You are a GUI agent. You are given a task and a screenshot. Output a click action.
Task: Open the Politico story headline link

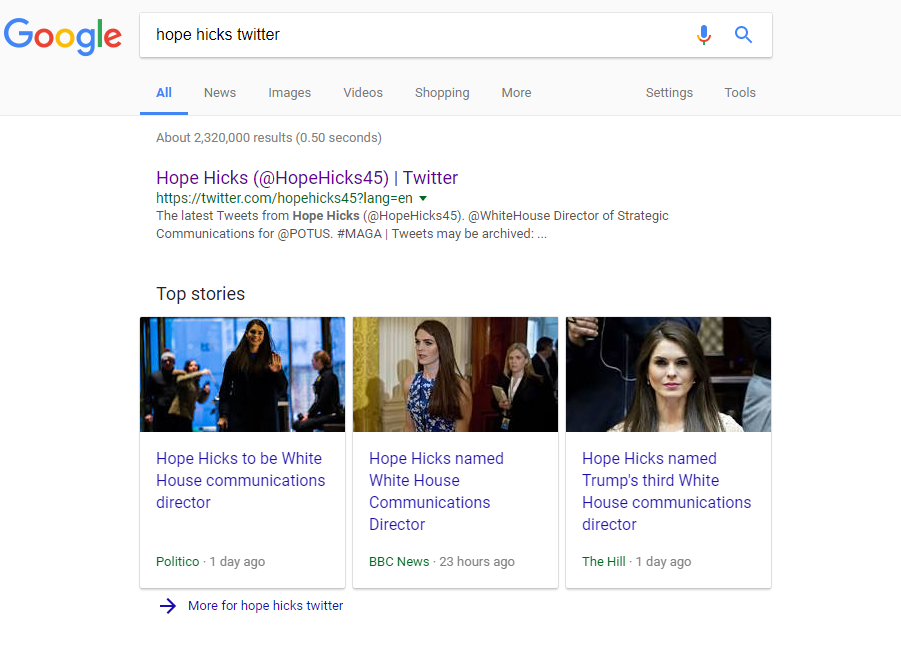(241, 480)
